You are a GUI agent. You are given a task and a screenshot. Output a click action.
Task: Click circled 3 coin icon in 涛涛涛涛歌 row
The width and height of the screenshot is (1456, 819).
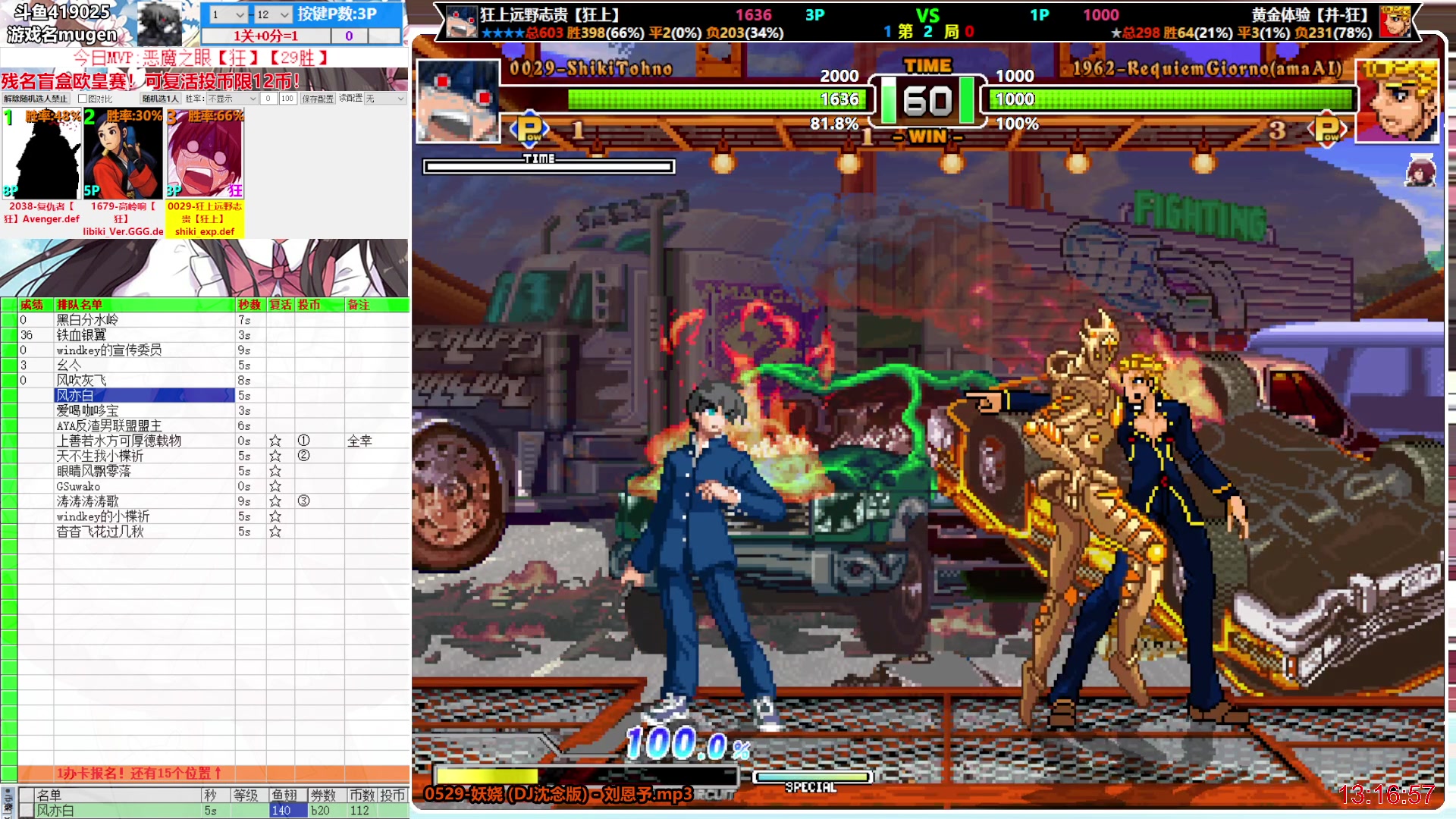303,501
